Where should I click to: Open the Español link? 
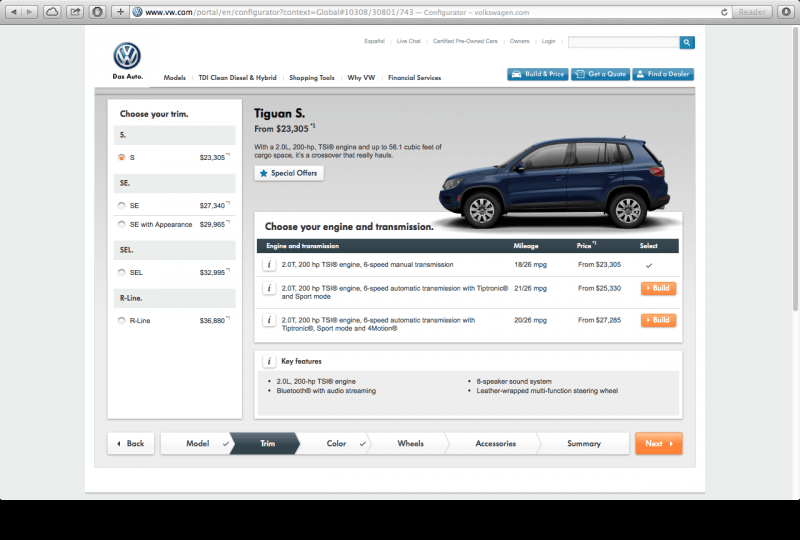click(374, 41)
